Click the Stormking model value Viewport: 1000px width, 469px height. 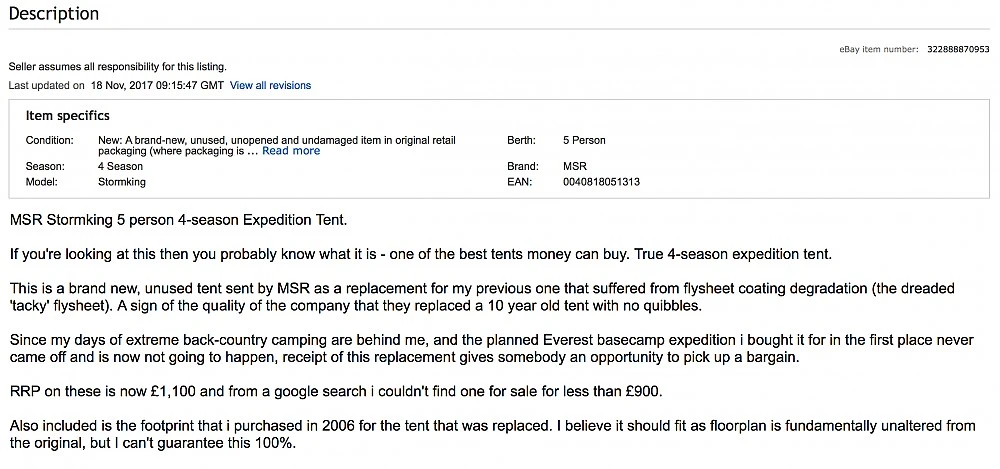coord(122,182)
